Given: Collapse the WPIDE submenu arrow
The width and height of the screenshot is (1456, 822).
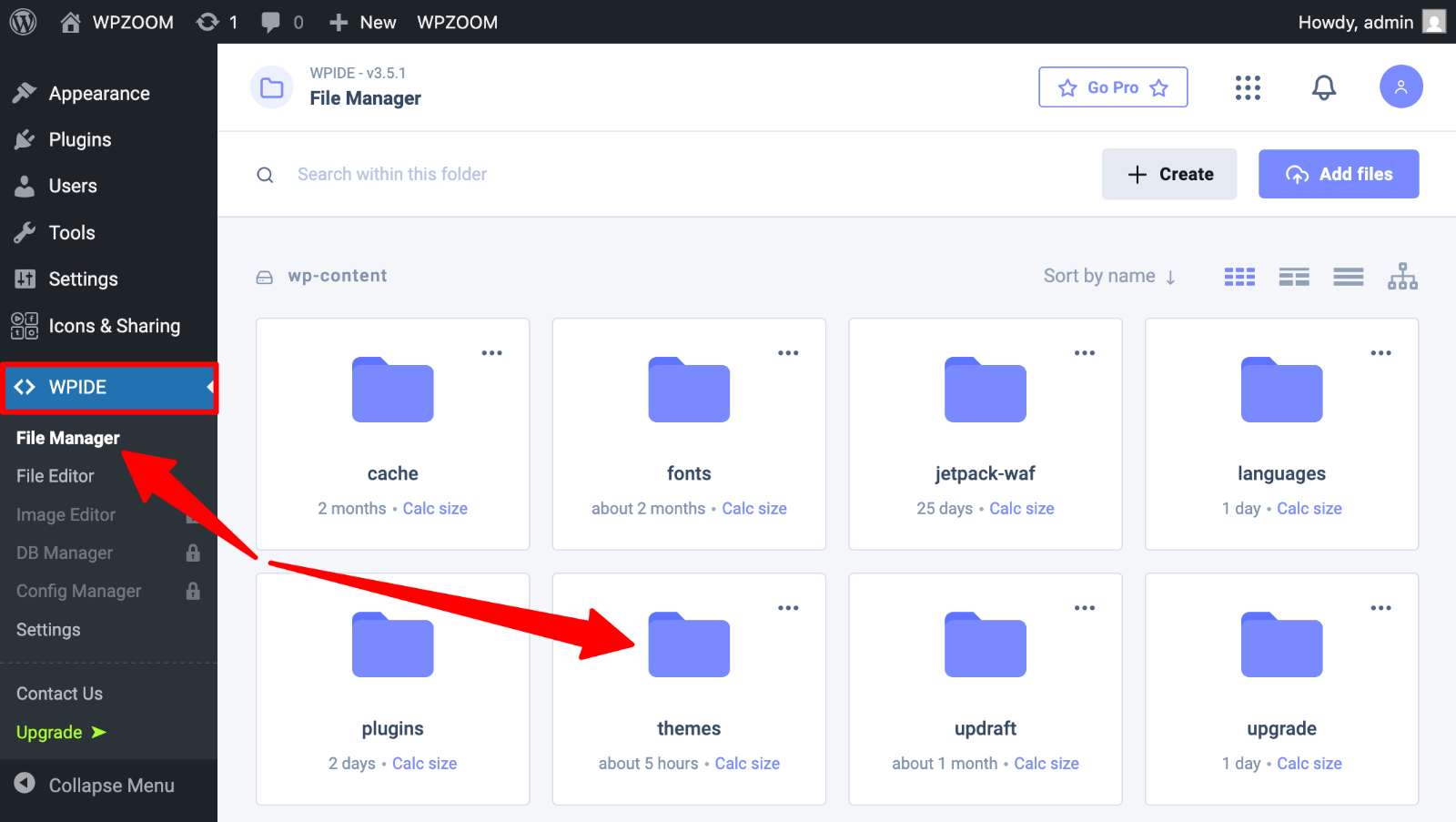Looking at the screenshot, I should (x=207, y=387).
